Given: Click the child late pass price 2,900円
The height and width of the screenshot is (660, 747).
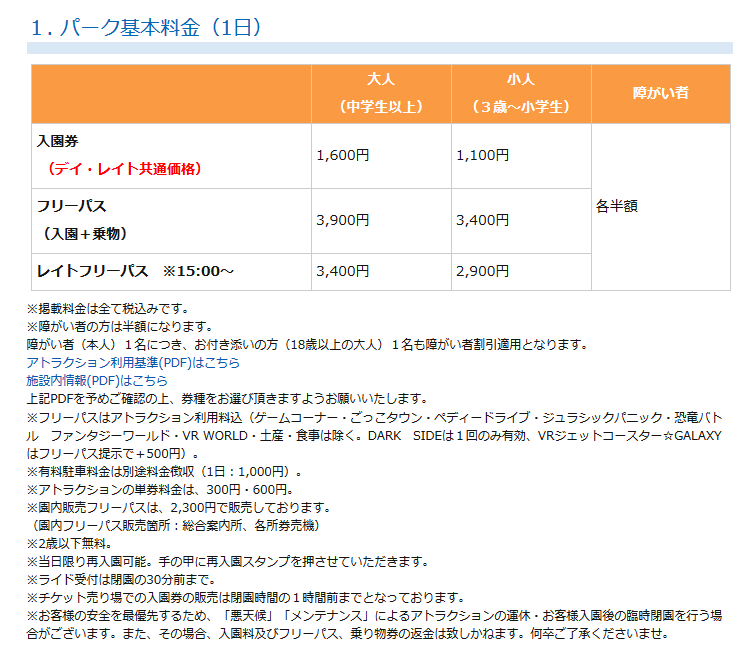Looking at the screenshot, I should click(x=482, y=271).
